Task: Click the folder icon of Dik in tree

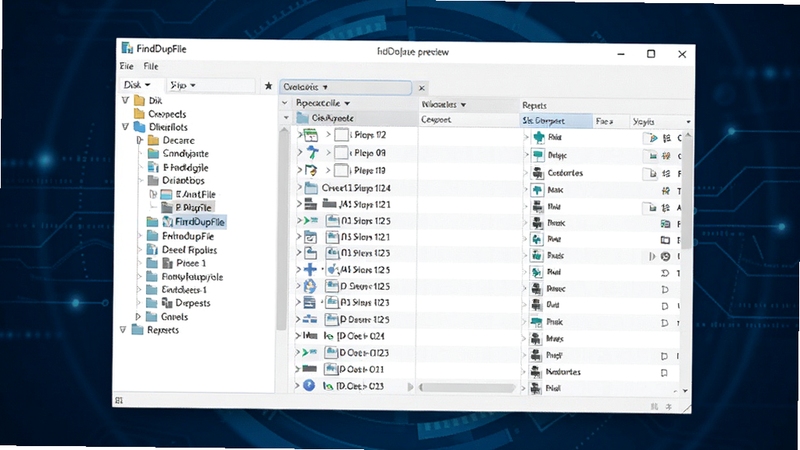Action: pos(139,100)
